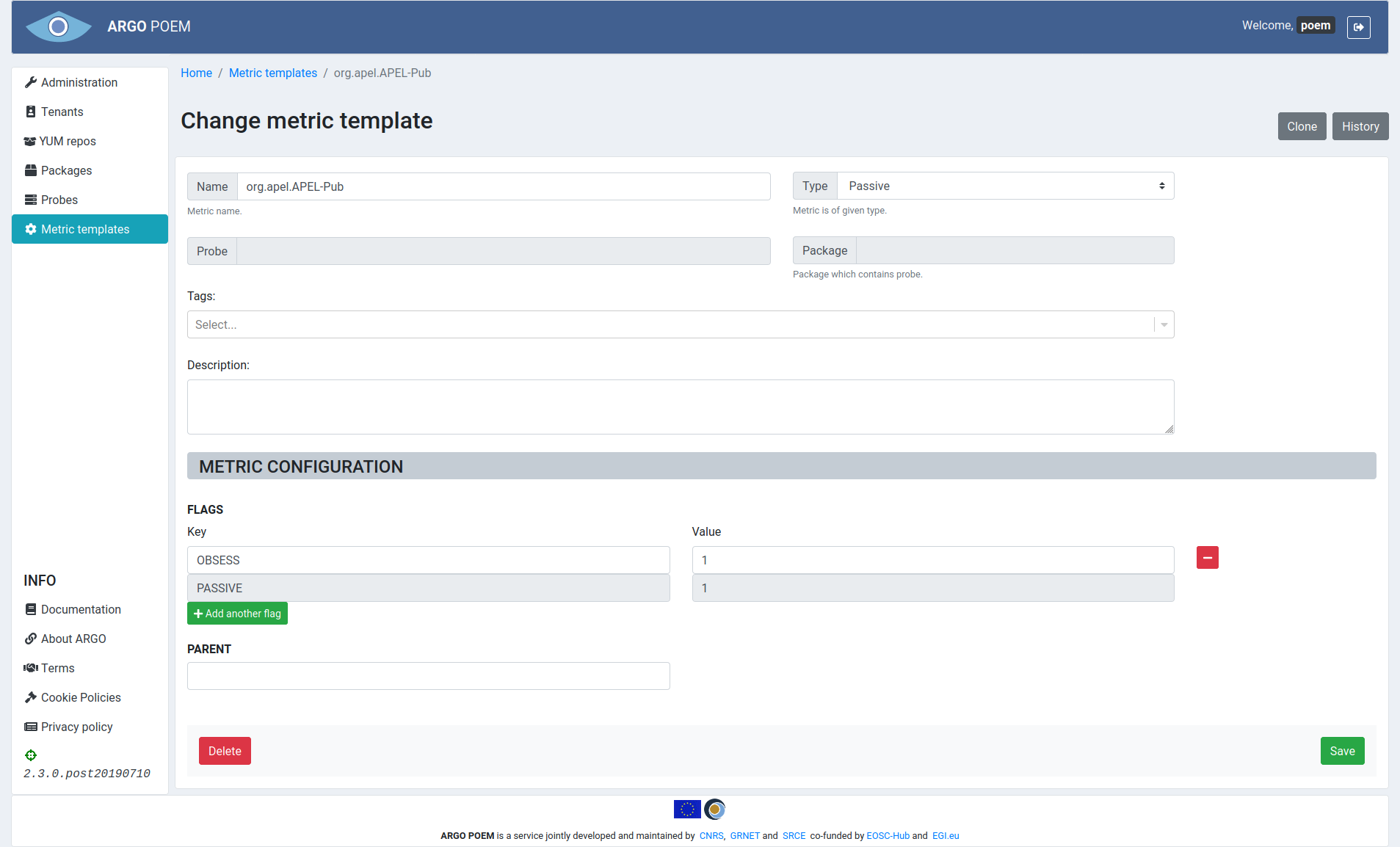Edit the OBSESS flag key field

coord(429,560)
